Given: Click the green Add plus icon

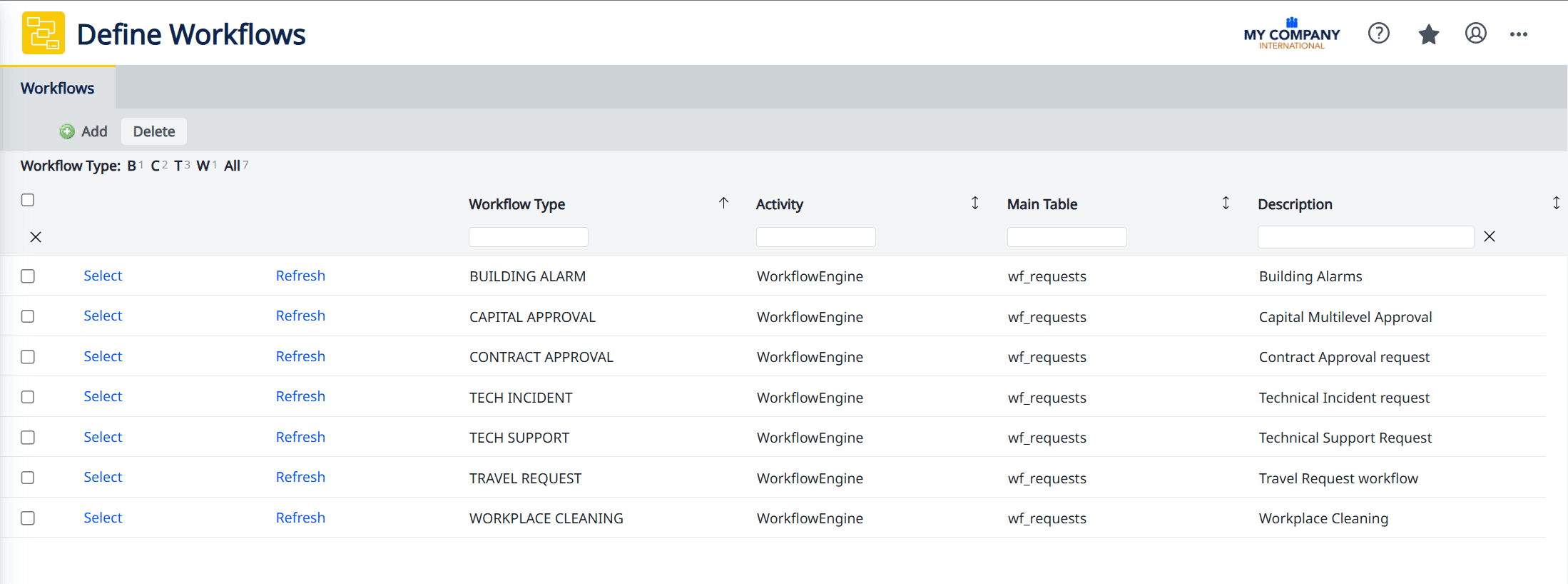Looking at the screenshot, I should (x=67, y=131).
